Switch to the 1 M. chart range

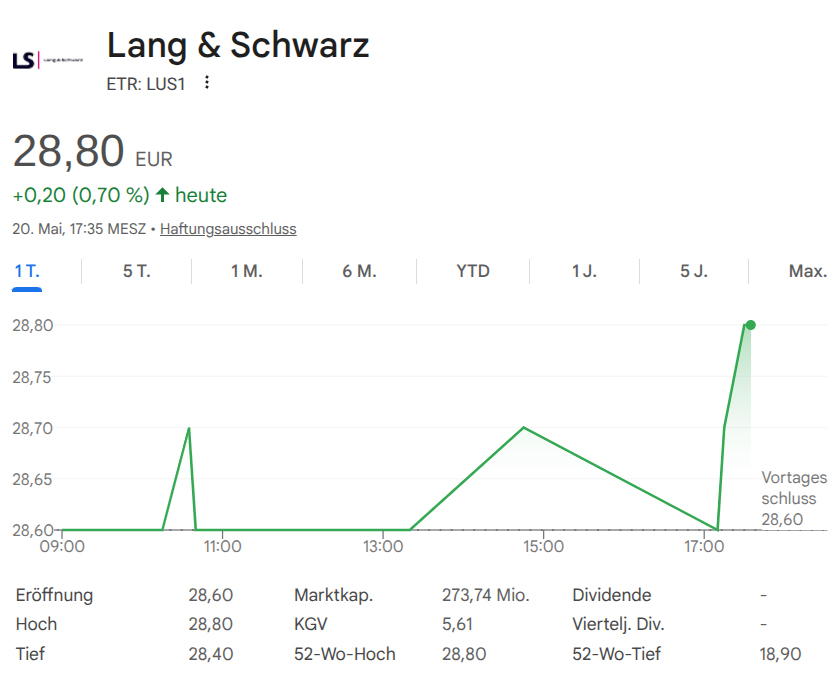click(247, 272)
